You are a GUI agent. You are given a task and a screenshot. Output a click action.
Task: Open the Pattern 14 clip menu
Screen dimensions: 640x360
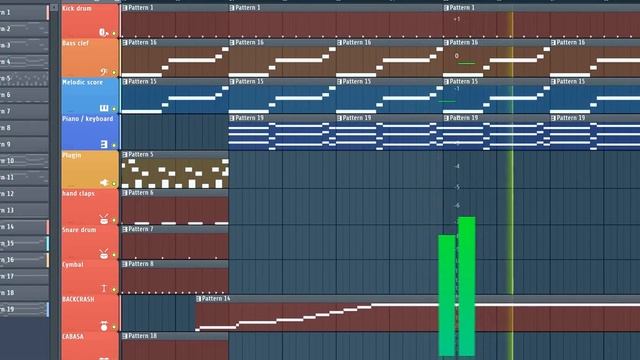[x=198, y=299]
